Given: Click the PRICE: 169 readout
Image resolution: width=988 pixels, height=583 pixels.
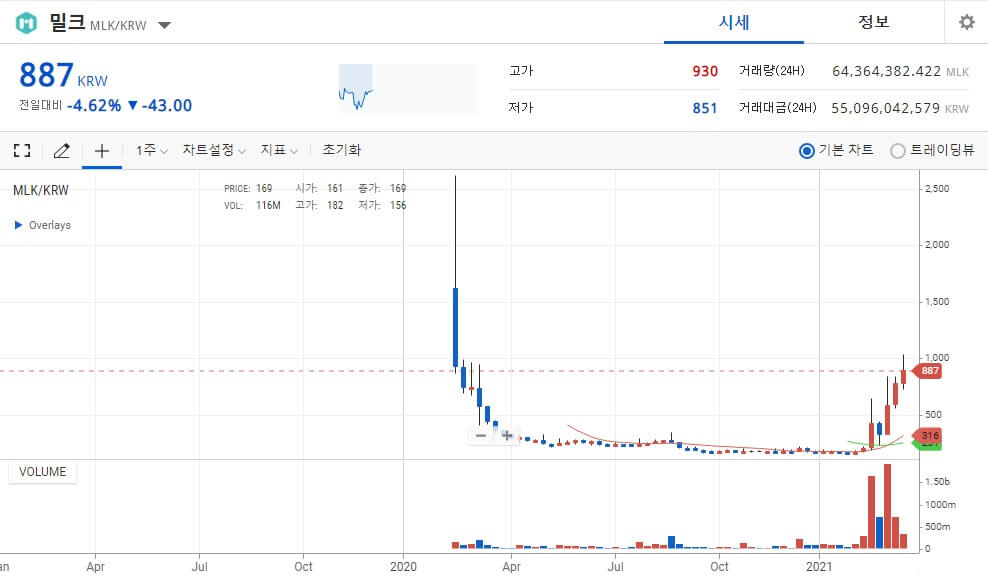Looking at the screenshot, I should click(x=248, y=188).
